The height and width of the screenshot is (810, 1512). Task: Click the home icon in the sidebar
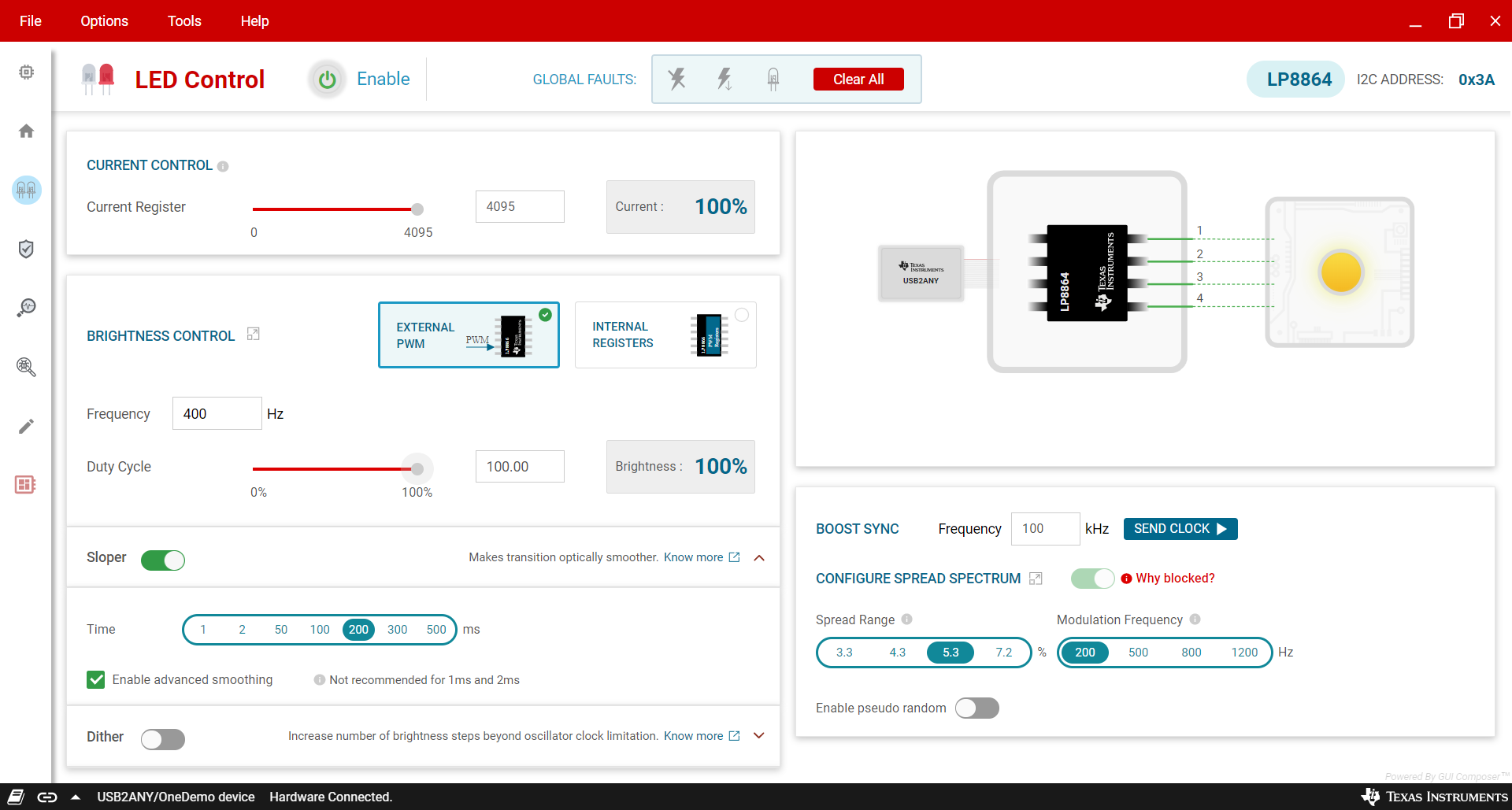point(26,131)
